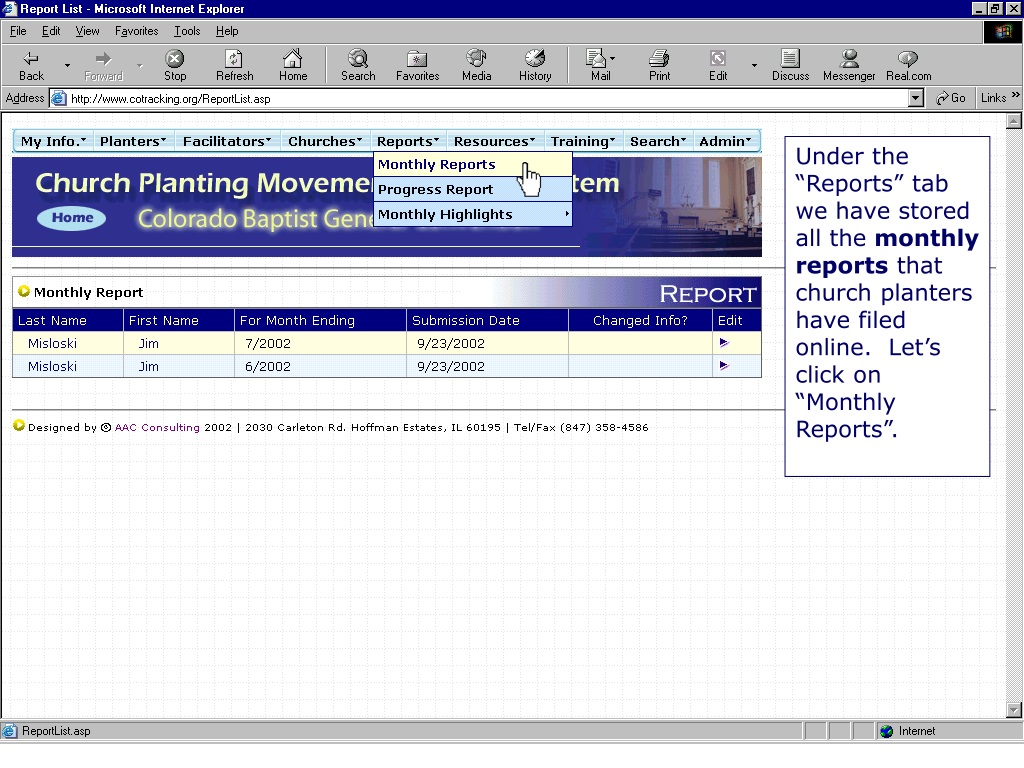Click Misloski in the 7/2002 row

point(52,344)
